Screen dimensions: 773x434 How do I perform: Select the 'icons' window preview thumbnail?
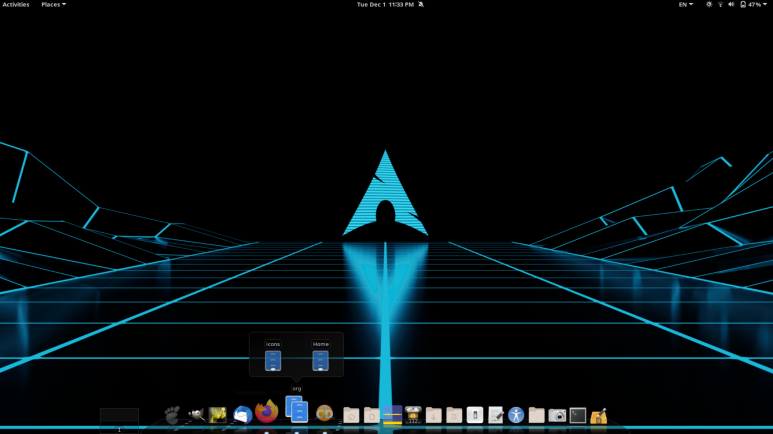coord(273,361)
